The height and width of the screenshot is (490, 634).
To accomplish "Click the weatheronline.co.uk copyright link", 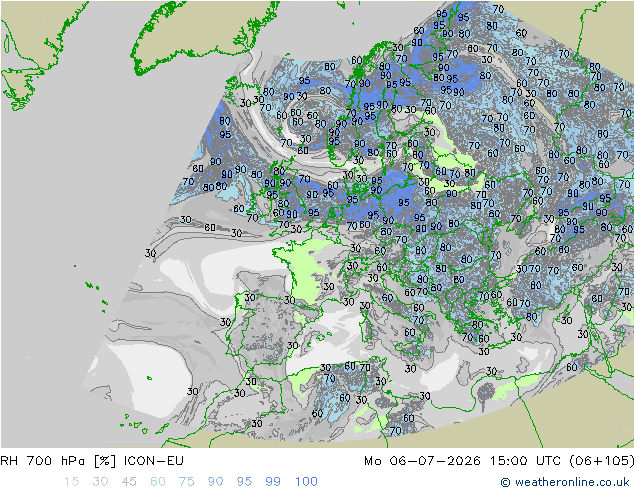I will click(565, 482).
